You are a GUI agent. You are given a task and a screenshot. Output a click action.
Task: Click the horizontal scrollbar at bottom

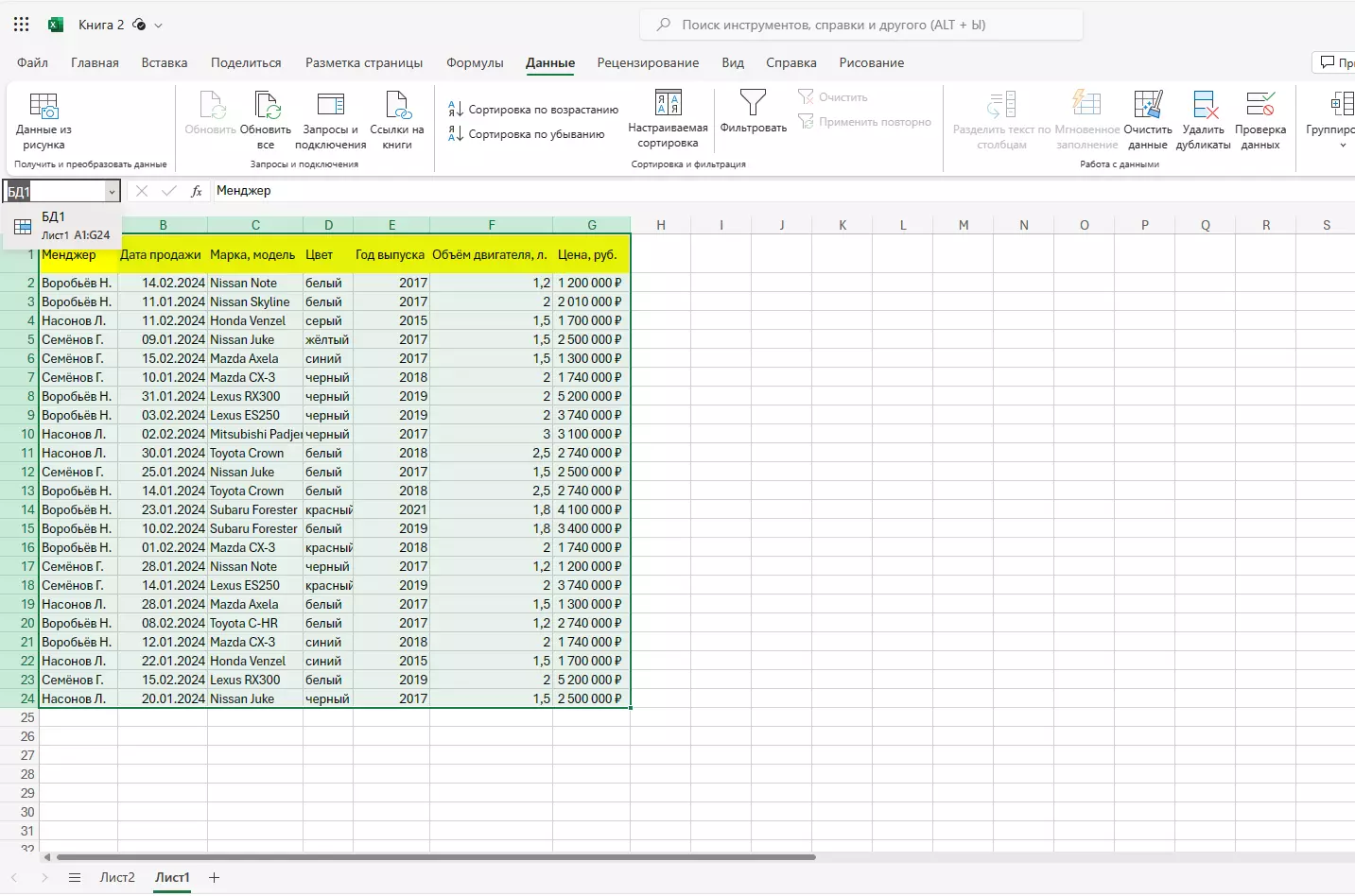coord(435,857)
